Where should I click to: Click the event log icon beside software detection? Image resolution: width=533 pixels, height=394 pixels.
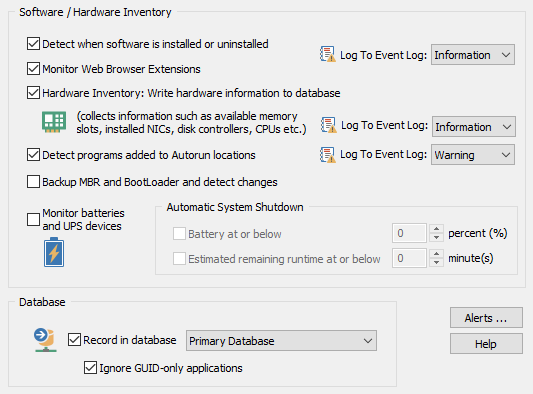click(328, 54)
